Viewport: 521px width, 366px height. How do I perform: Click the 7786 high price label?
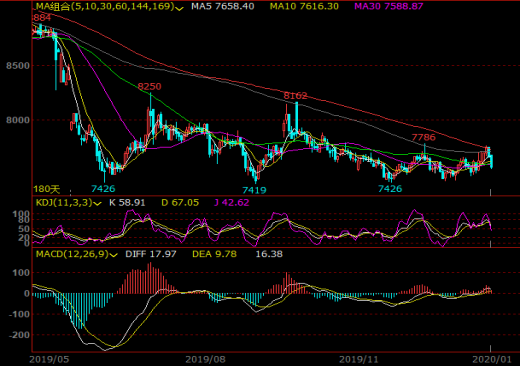(424, 137)
